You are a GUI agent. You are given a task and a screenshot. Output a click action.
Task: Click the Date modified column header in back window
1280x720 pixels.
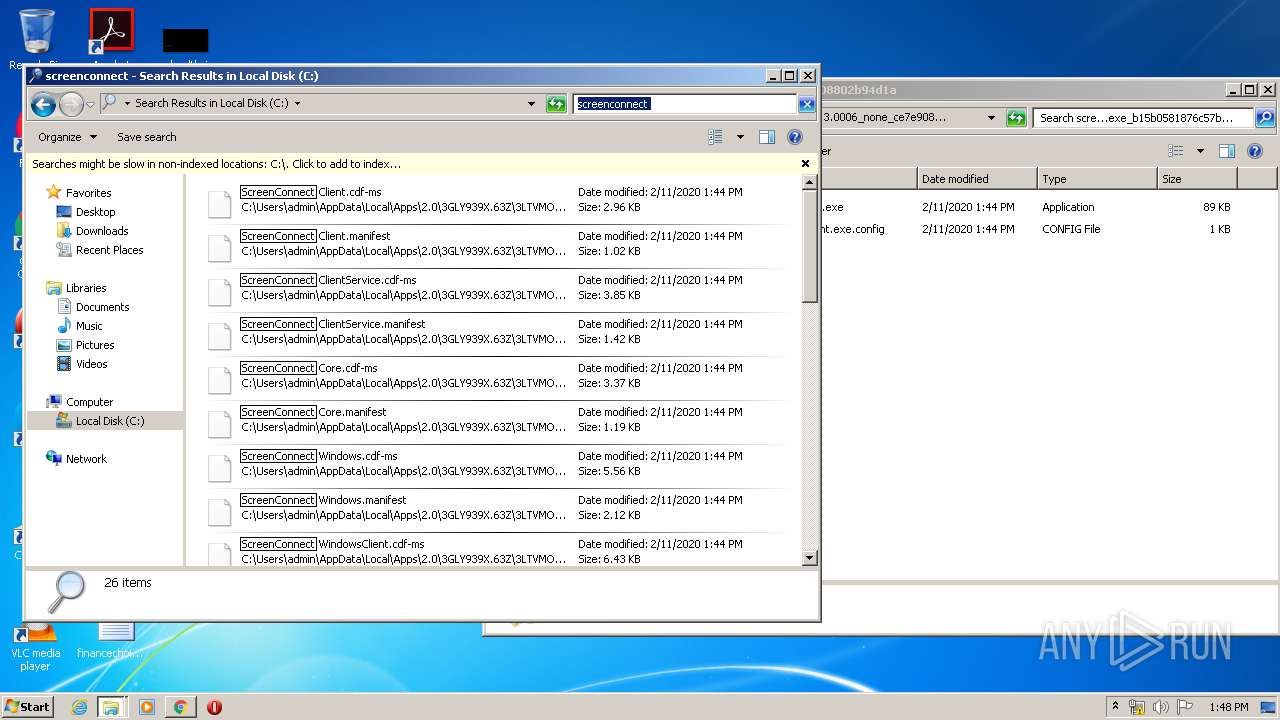[x=977, y=179]
